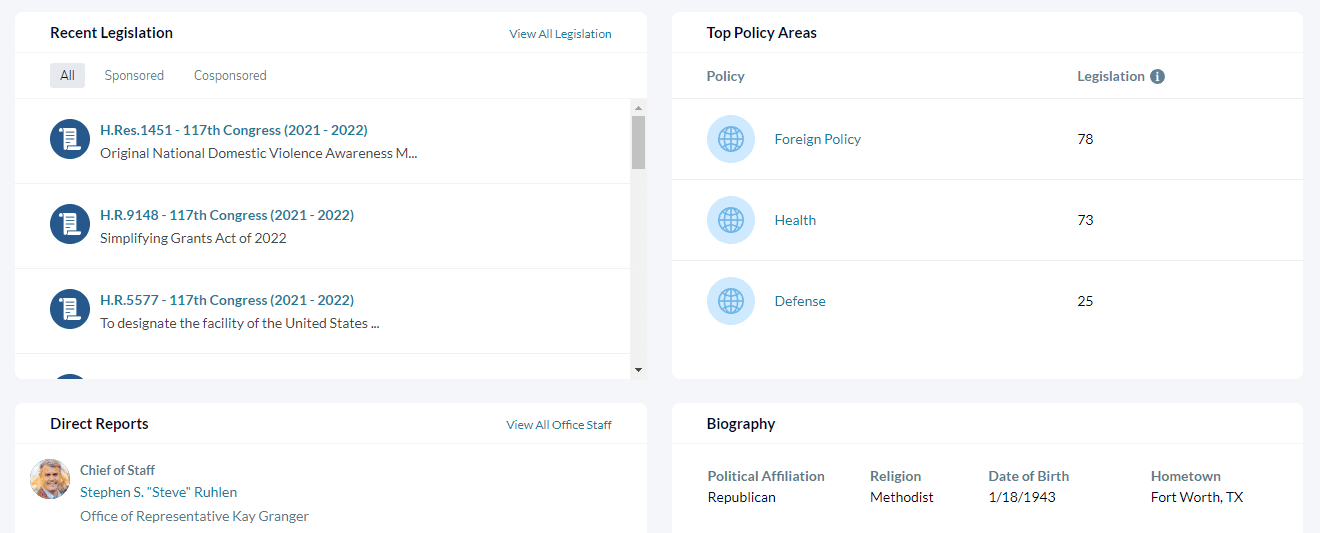
Task: Open the H.R.9148 Simplifying Grants bill link
Action: coord(227,215)
